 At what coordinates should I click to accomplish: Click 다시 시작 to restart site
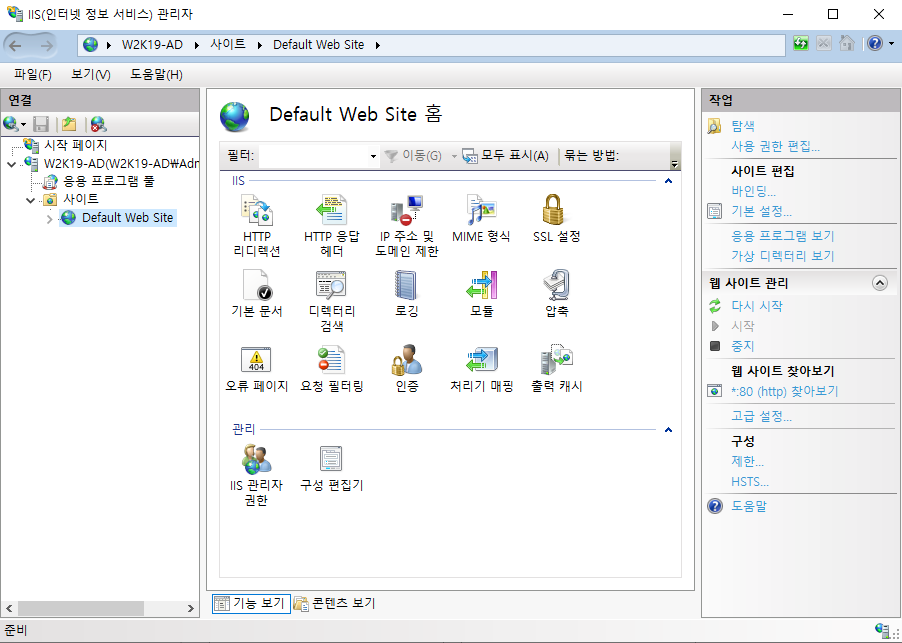coord(756,306)
